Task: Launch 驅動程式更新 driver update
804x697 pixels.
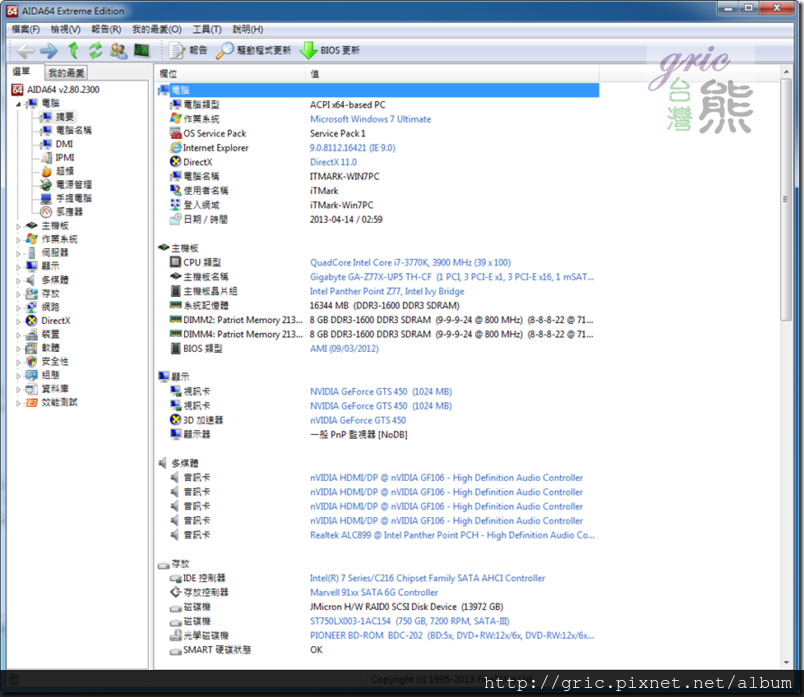Action: (x=253, y=50)
